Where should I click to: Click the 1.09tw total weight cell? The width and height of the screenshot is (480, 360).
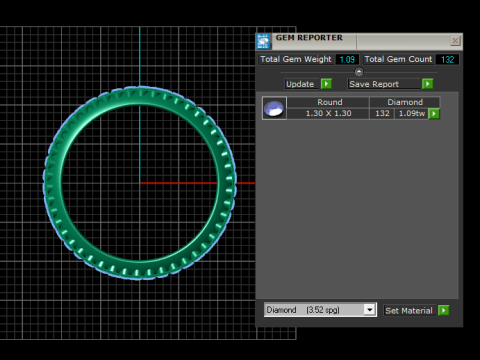point(412,113)
